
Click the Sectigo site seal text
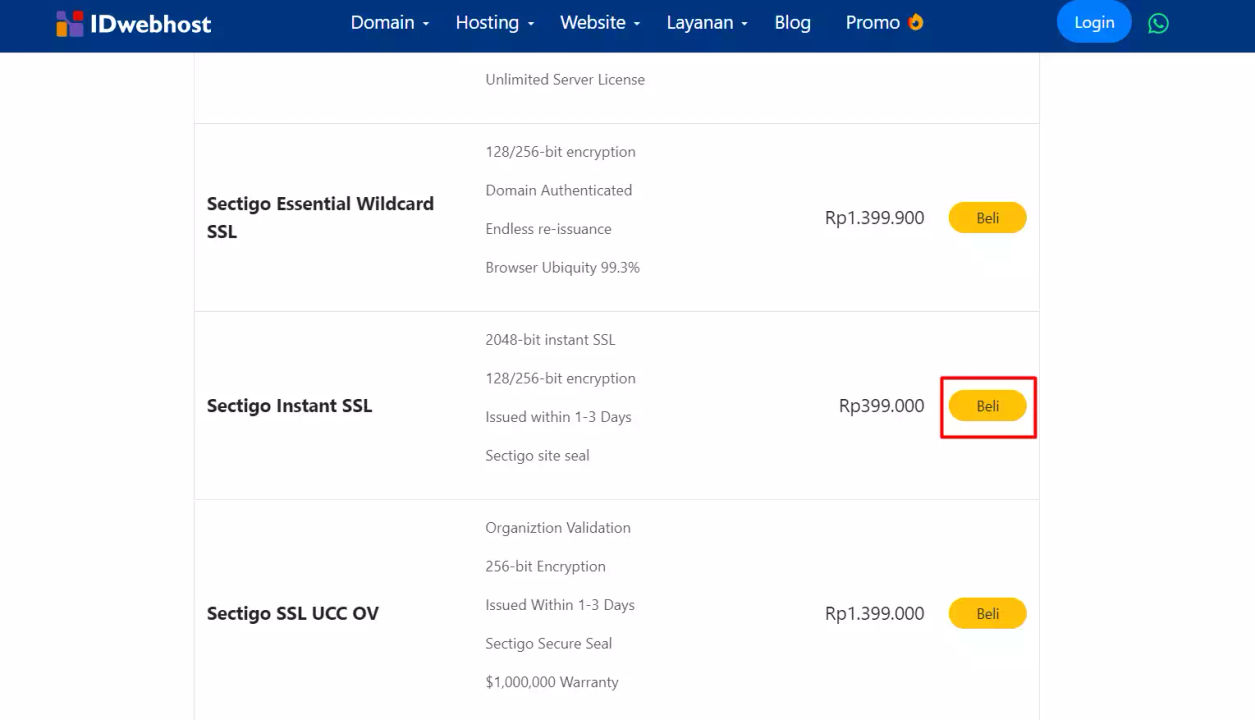537,456
